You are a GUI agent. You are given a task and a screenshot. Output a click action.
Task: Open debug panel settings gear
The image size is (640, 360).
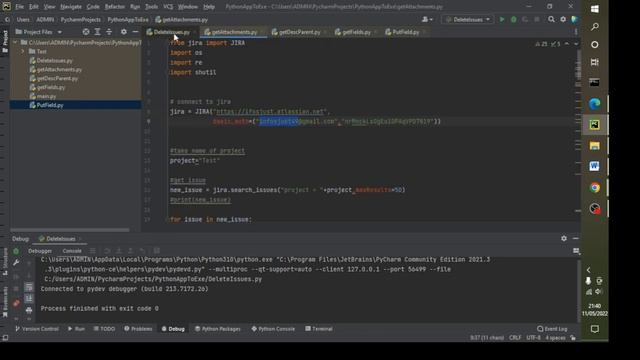click(x=564, y=238)
